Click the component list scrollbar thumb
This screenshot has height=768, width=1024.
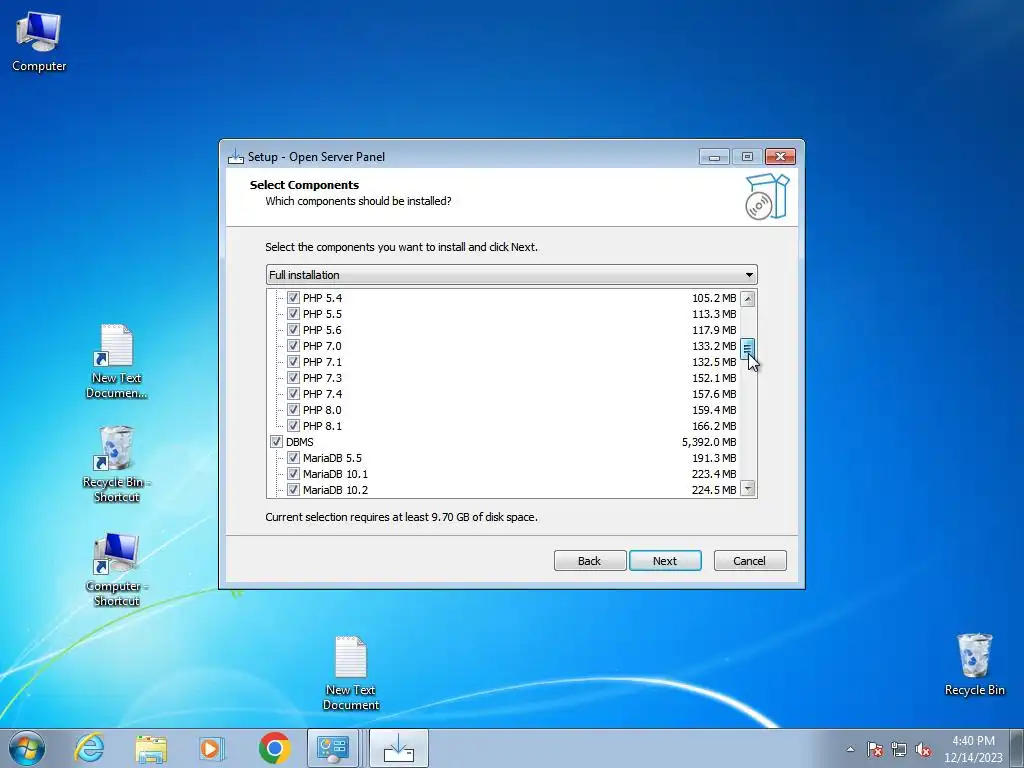click(x=748, y=349)
